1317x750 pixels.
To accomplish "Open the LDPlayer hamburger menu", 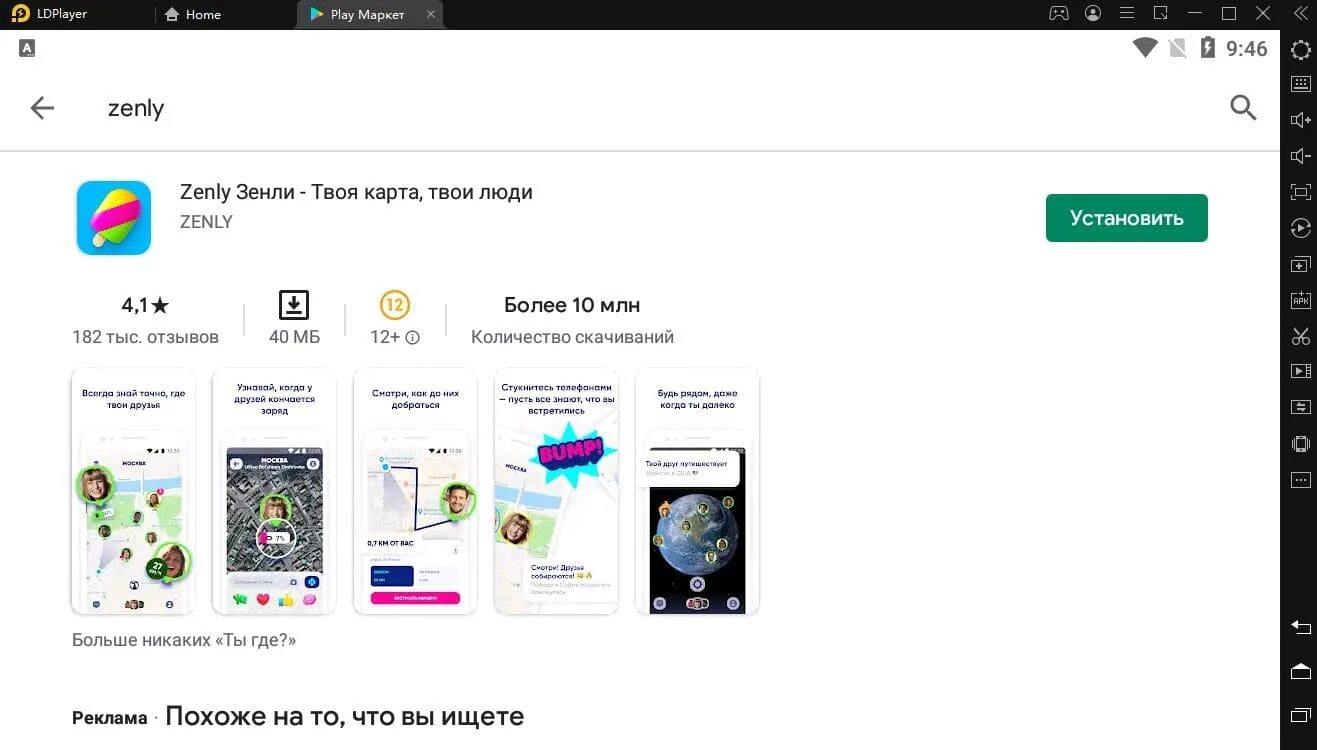I will coord(1127,14).
